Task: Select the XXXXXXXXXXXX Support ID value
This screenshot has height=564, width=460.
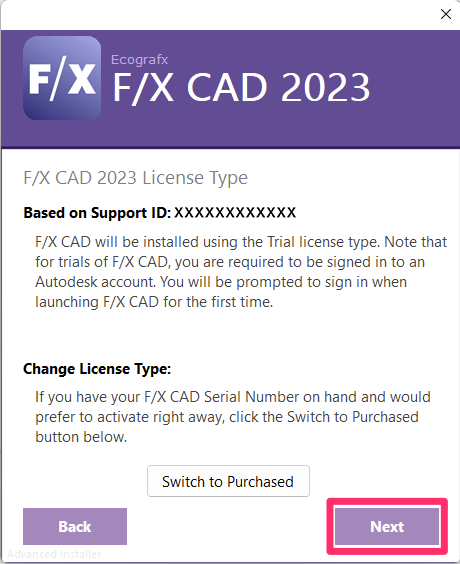Action: (x=235, y=212)
